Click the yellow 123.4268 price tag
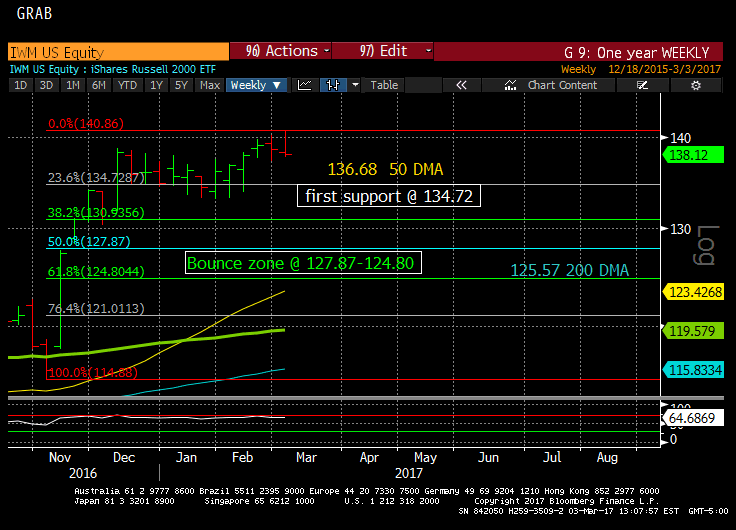Viewport: 736px width, 530px height. tap(693, 292)
